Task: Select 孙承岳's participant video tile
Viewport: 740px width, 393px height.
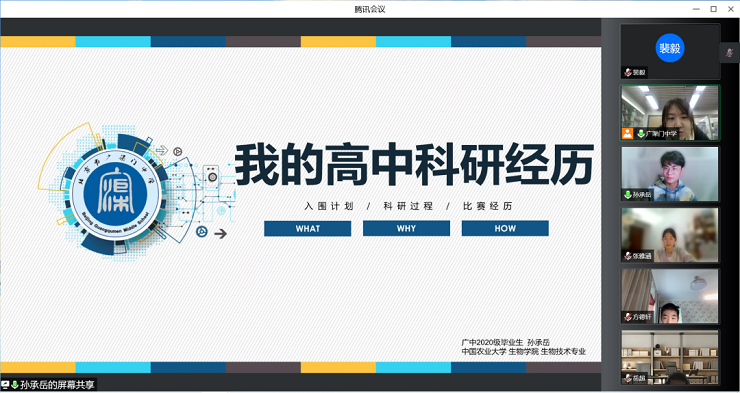Action: (670, 174)
